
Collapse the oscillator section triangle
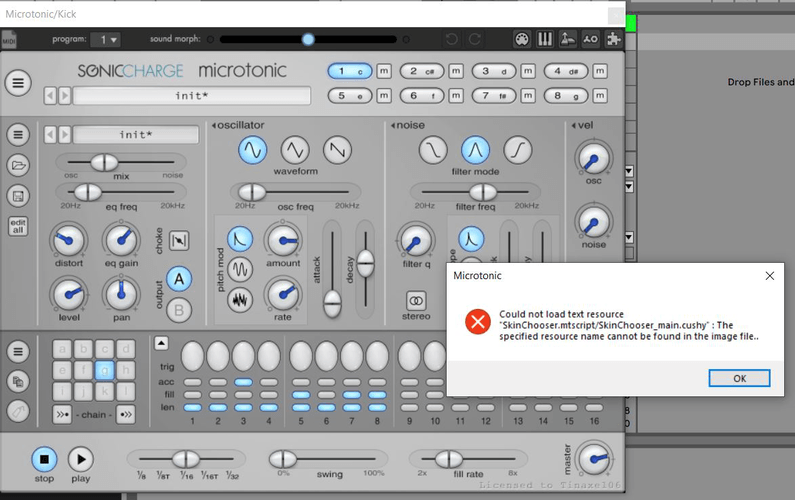point(214,125)
